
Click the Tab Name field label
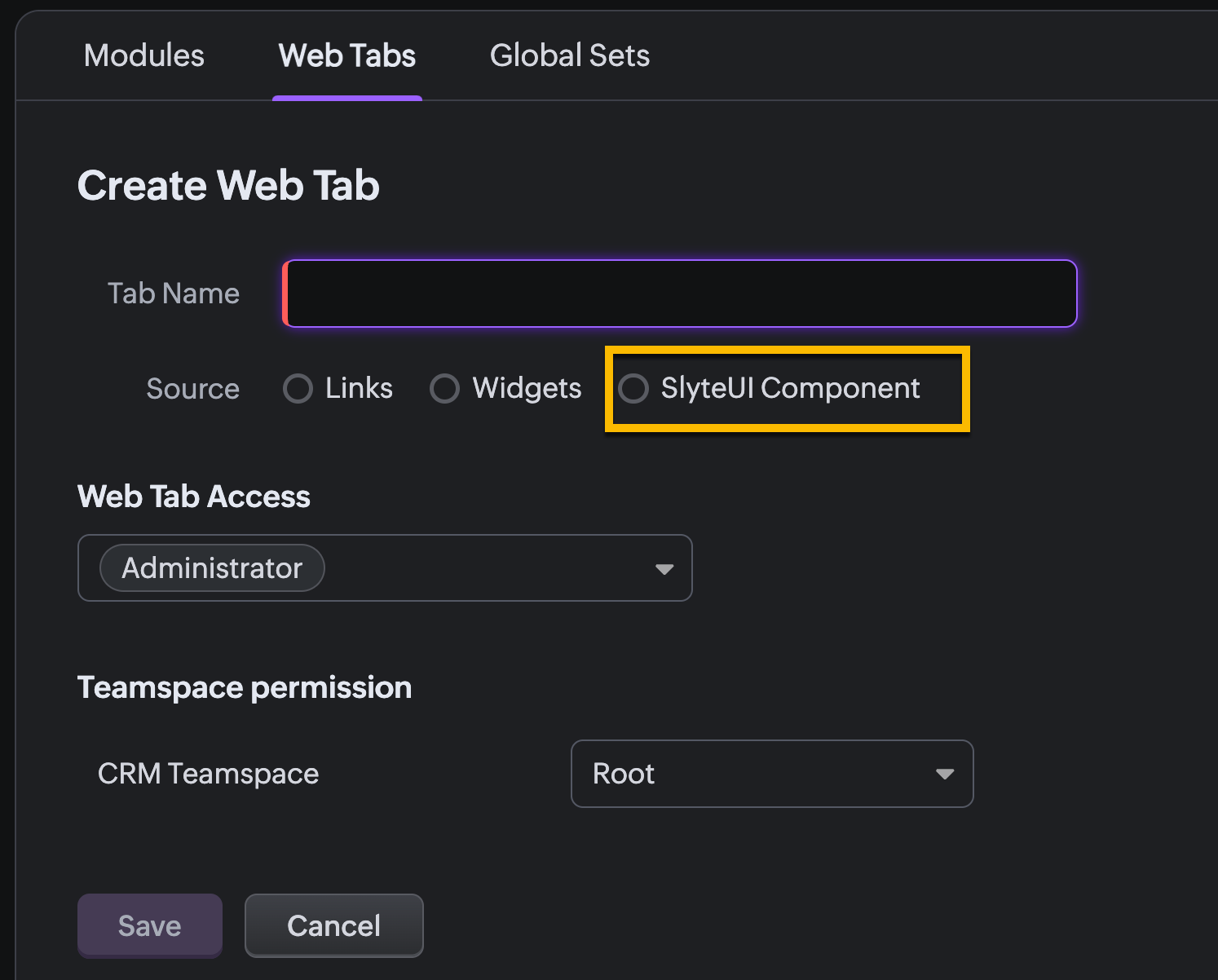point(173,294)
